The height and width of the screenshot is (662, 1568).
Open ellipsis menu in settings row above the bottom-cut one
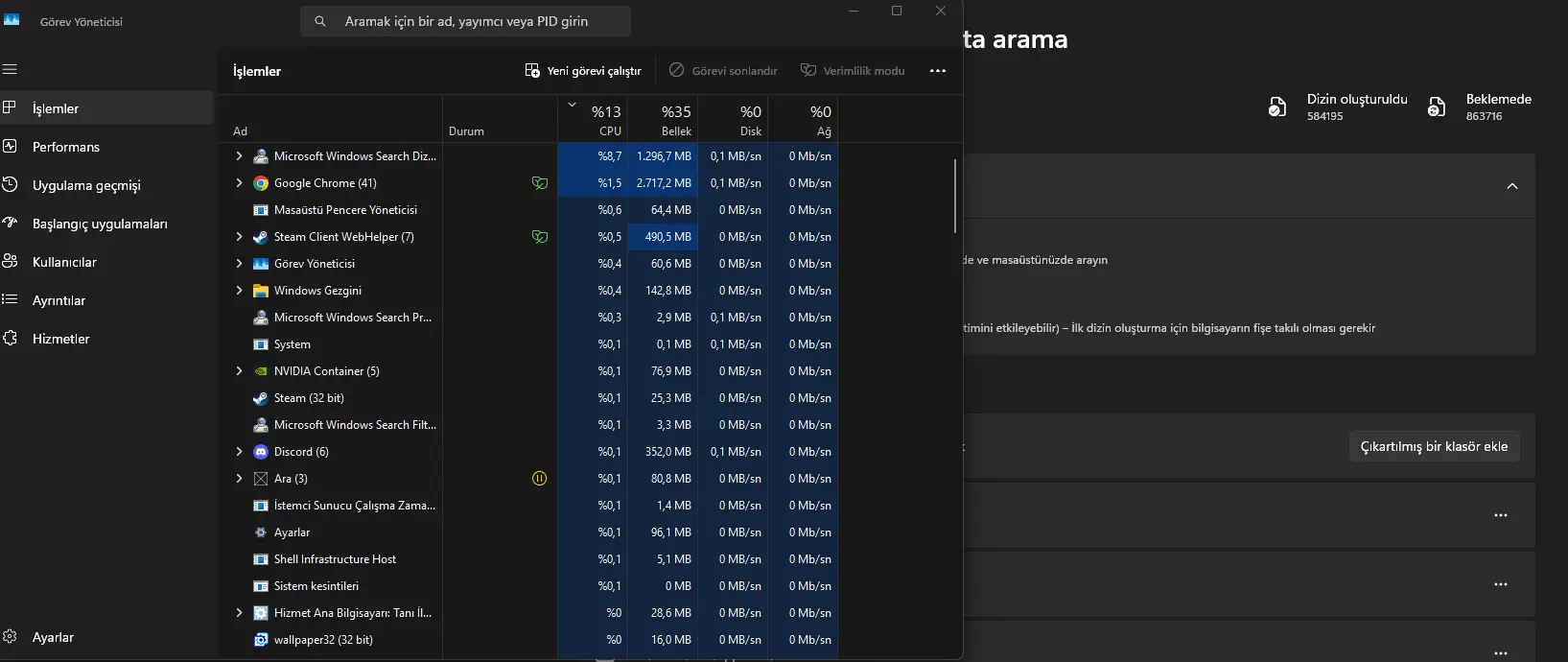click(x=1501, y=584)
